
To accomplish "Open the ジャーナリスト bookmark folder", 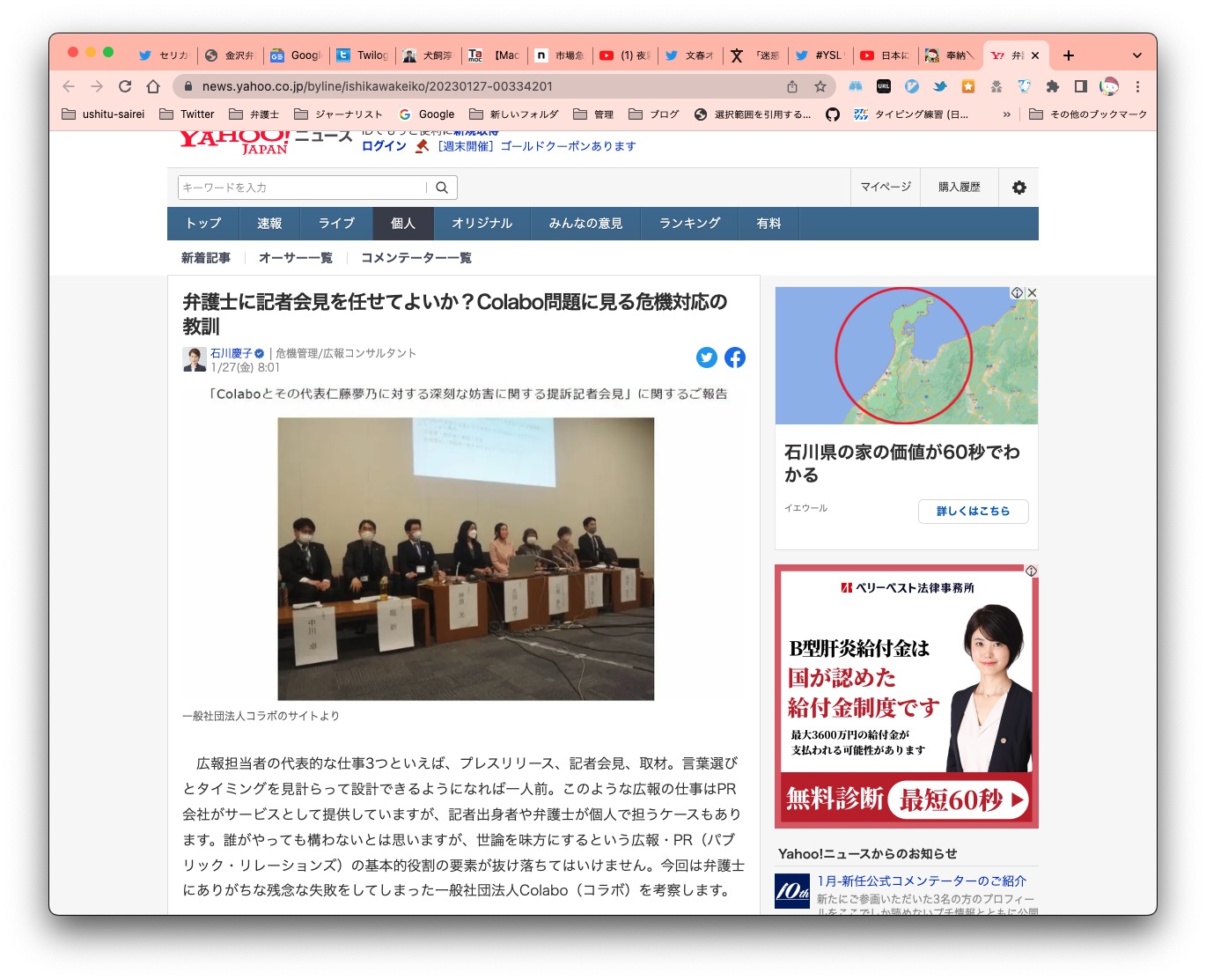I will pos(339,114).
